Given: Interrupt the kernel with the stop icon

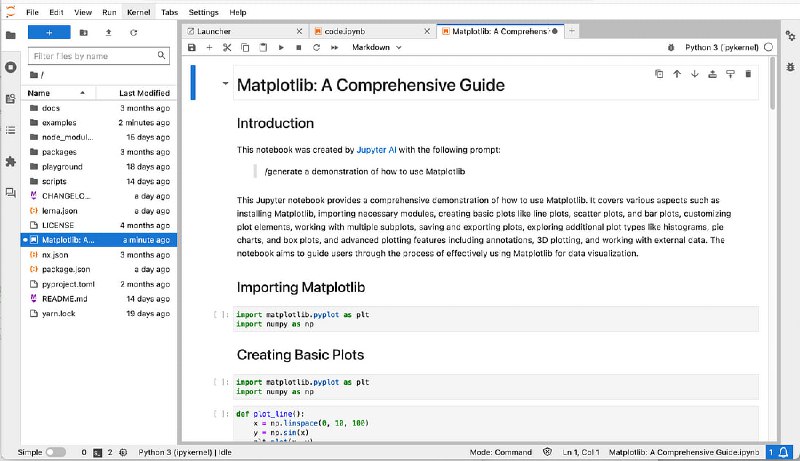Looking at the screenshot, I should click(x=299, y=47).
